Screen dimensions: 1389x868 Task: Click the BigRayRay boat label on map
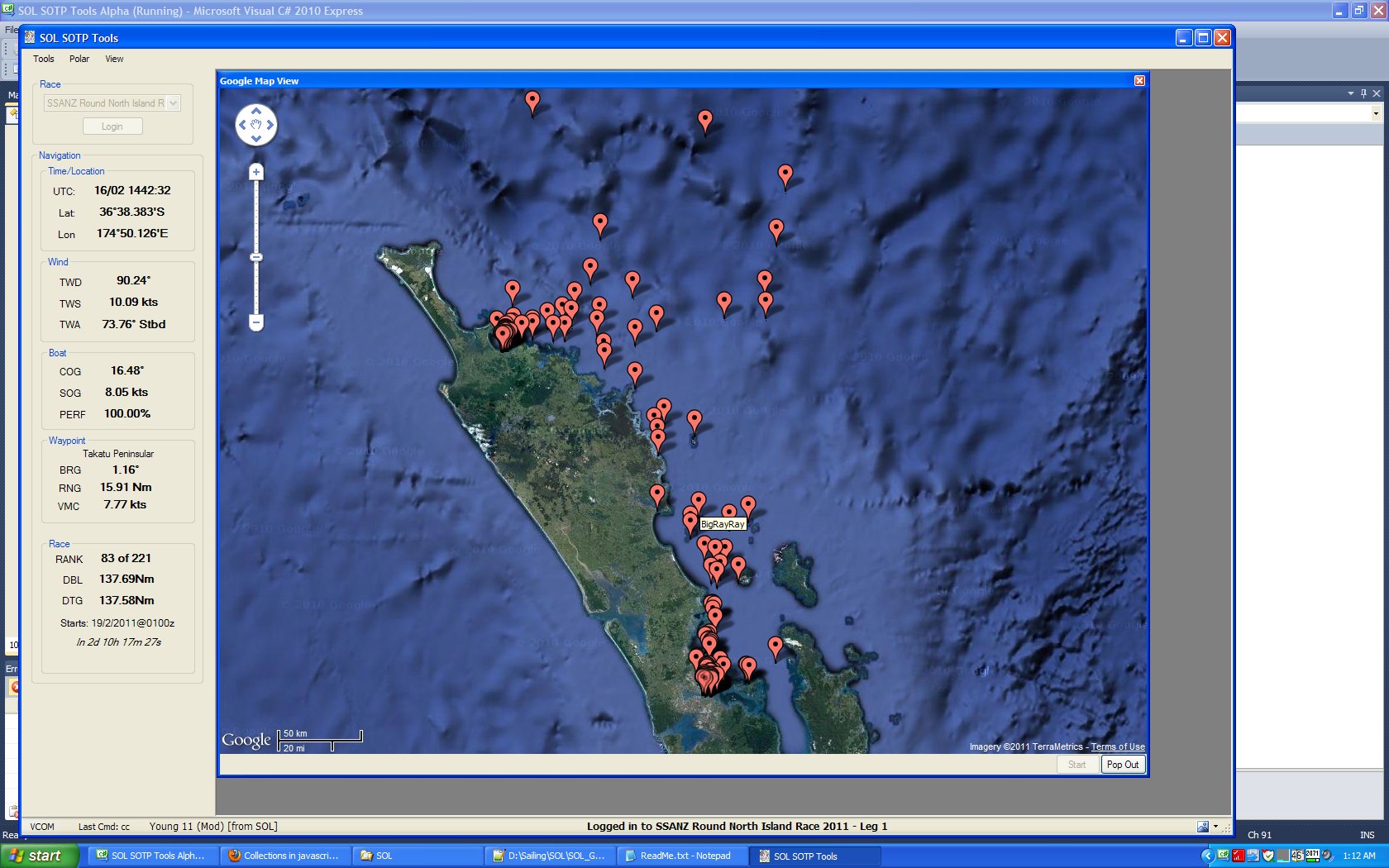(x=723, y=524)
